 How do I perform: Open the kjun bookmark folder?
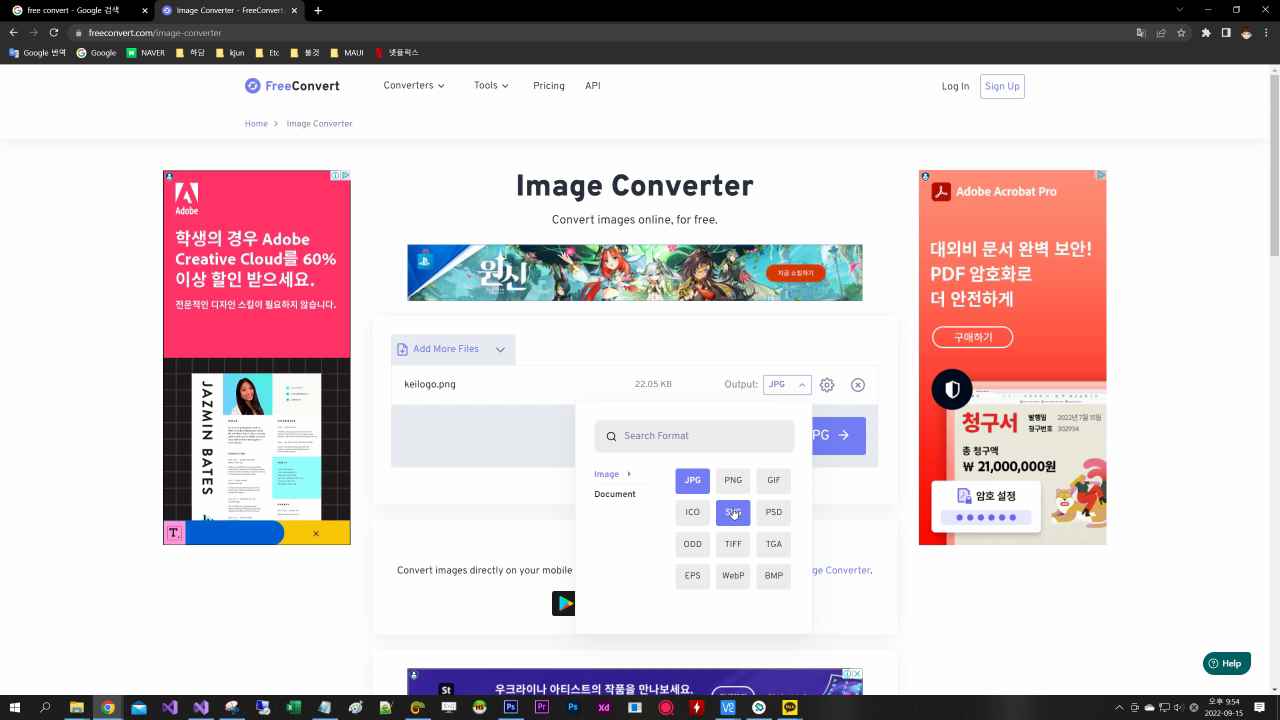[x=229, y=52]
